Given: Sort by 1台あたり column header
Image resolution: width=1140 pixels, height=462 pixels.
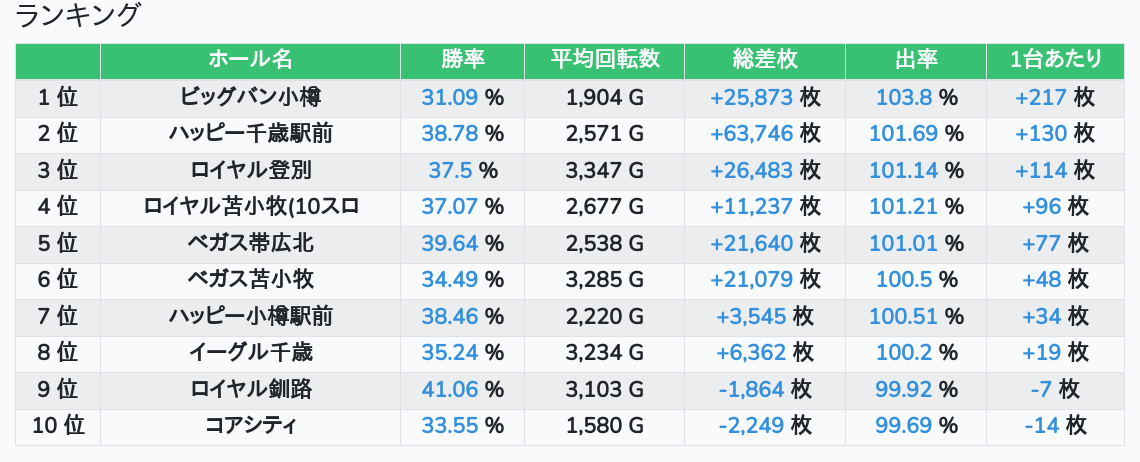Looking at the screenshot, I should pyautogui.click(x=1055, y=60).
